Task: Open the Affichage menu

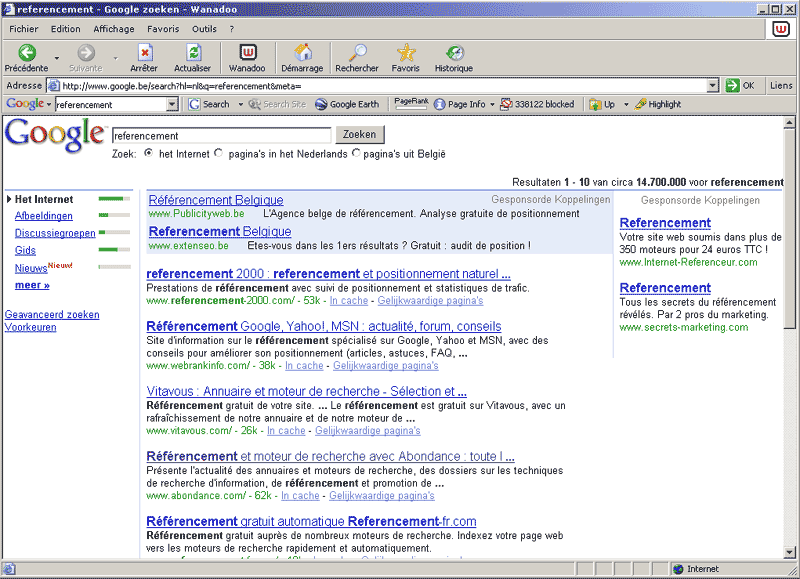Action: click(x=114, y=29)
